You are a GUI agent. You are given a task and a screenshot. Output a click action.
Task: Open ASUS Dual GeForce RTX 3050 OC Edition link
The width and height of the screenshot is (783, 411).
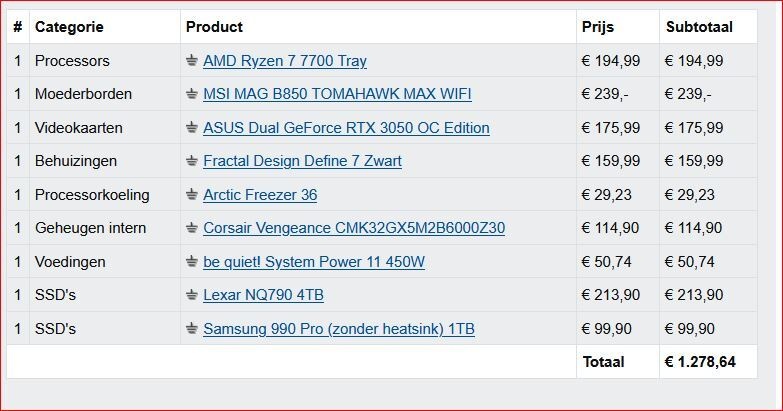(346, 128)
